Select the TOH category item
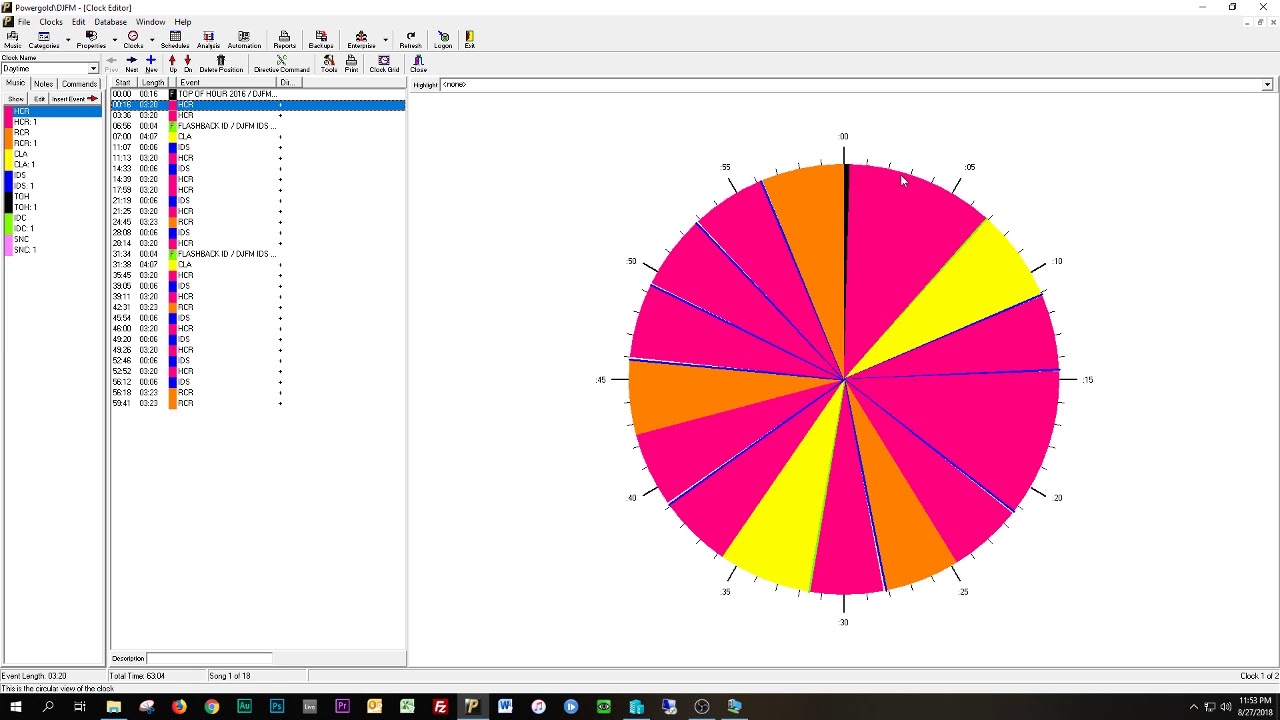The height and width of the screenshot is (720, 1280). point(52,197)
